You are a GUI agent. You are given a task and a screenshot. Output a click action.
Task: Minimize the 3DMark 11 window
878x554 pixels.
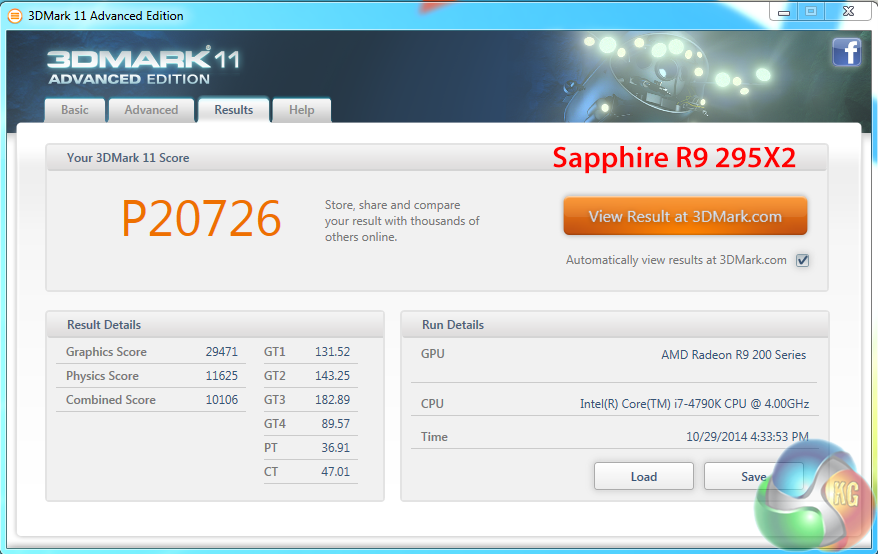[x=783, y=12]
